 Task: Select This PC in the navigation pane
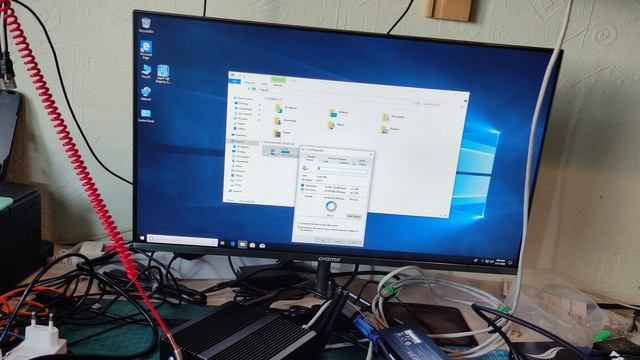tap(241, 142)
